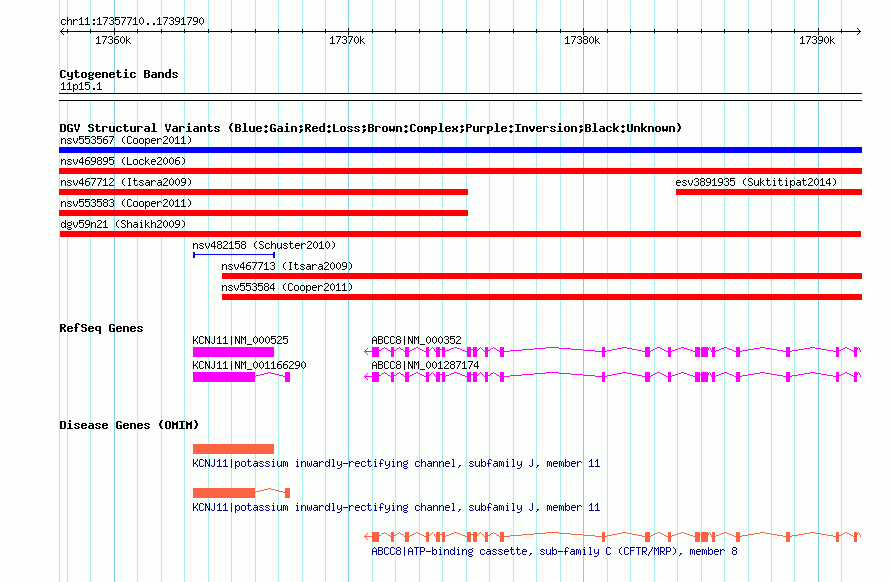Select the red bar for nsv467712
Image resolution: width=890 pixels, height=582 pixels.
pyautogui.click(x=263, y=192)
